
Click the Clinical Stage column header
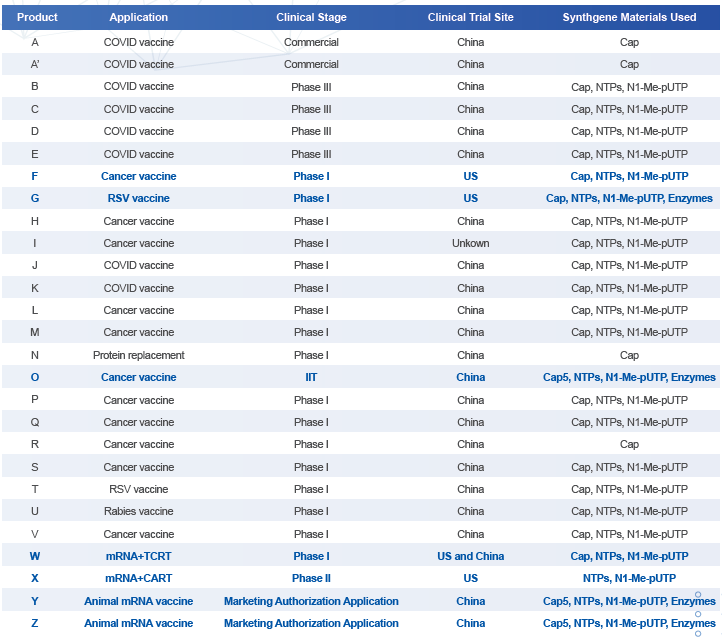311,17
